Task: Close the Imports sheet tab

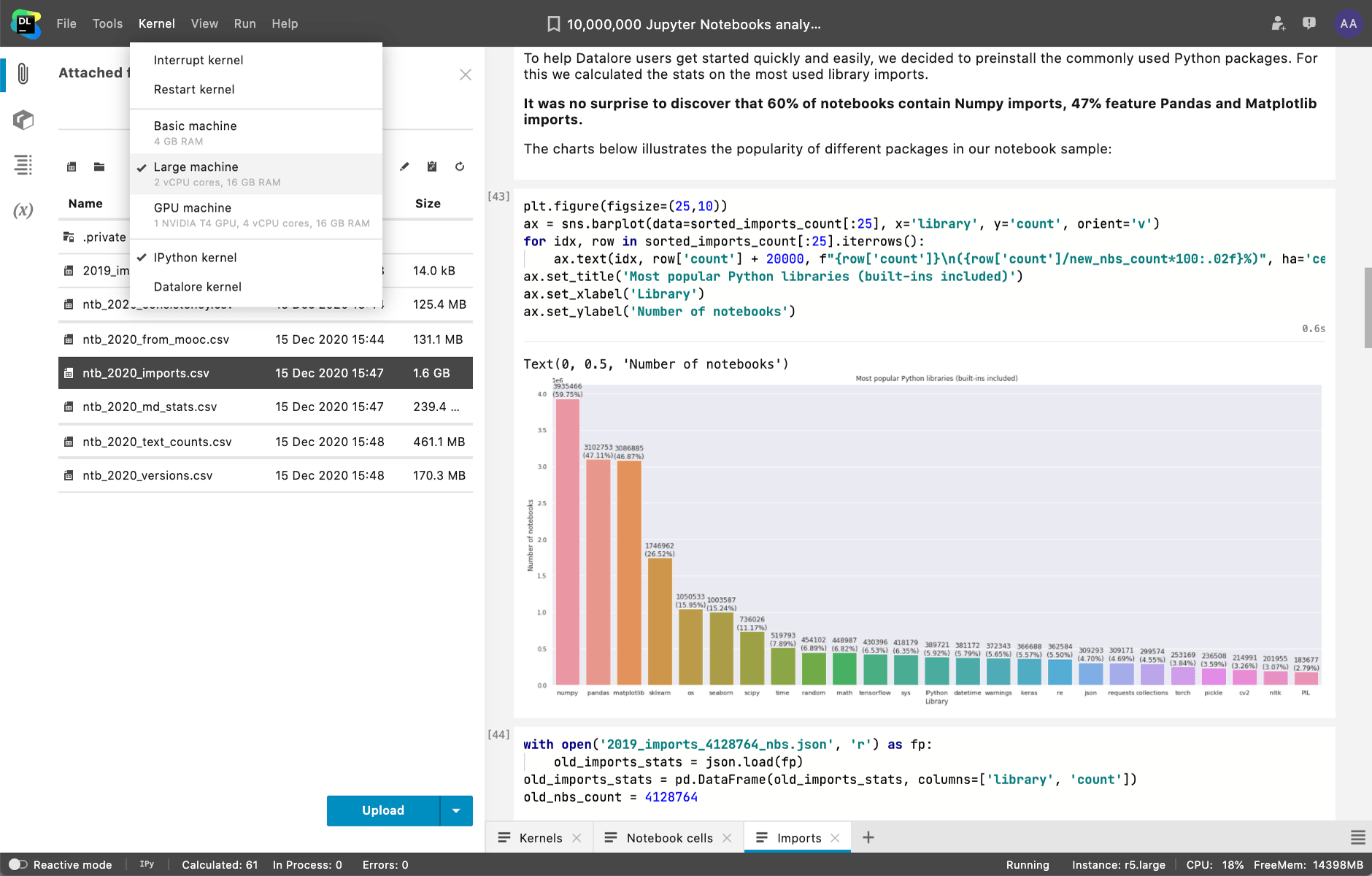Action: (x=835, y=838)
